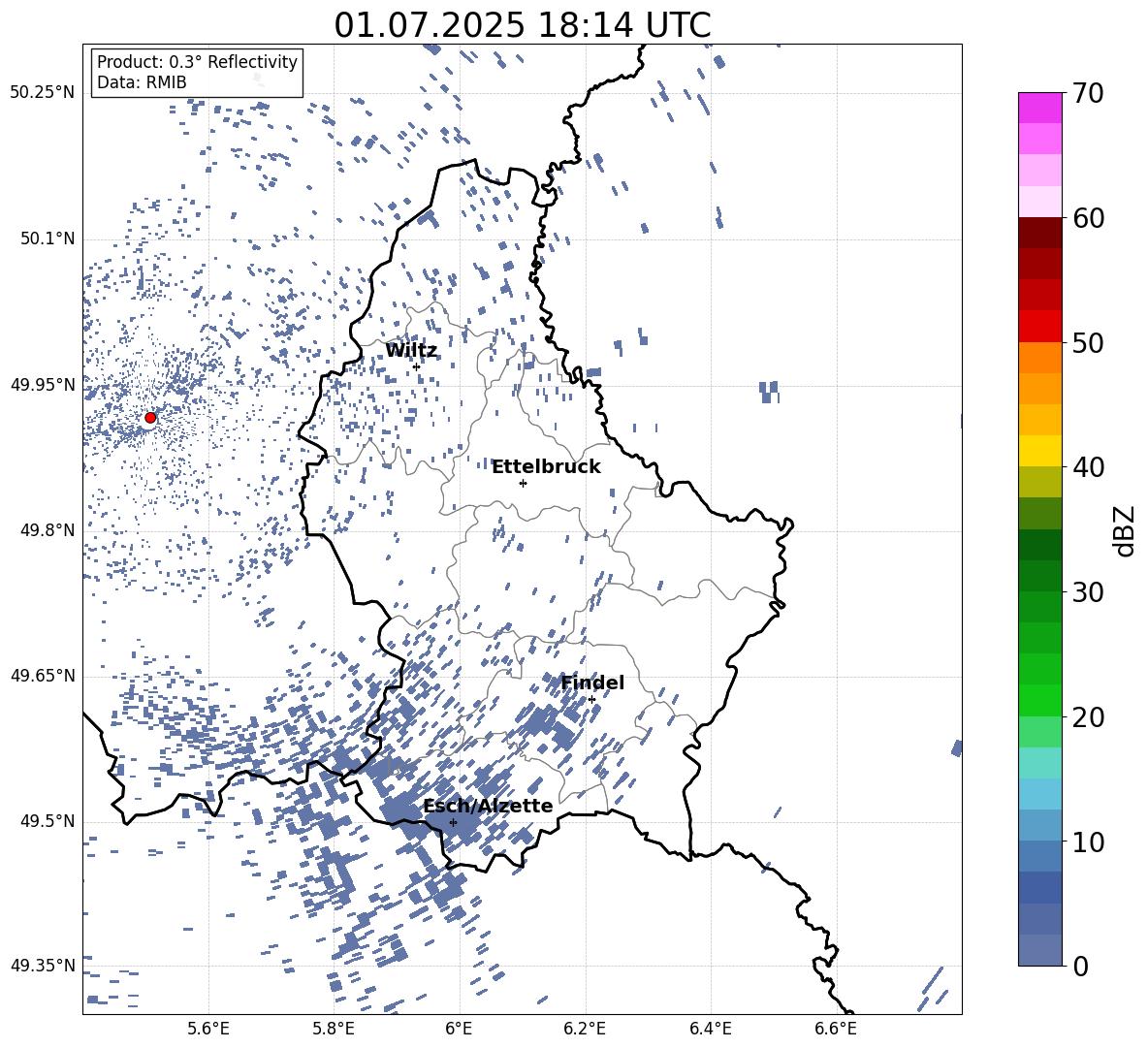Click the yellow colorbar segment above 40

[1039, 451]
